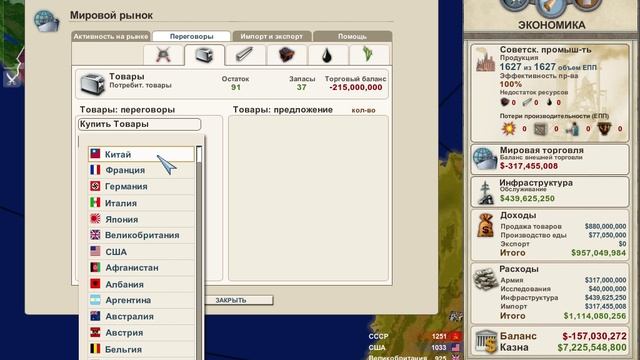This screenshot has height=360, width=640.
Task: Click the treasury bank building icon
Action: click(x=487, y=342)
